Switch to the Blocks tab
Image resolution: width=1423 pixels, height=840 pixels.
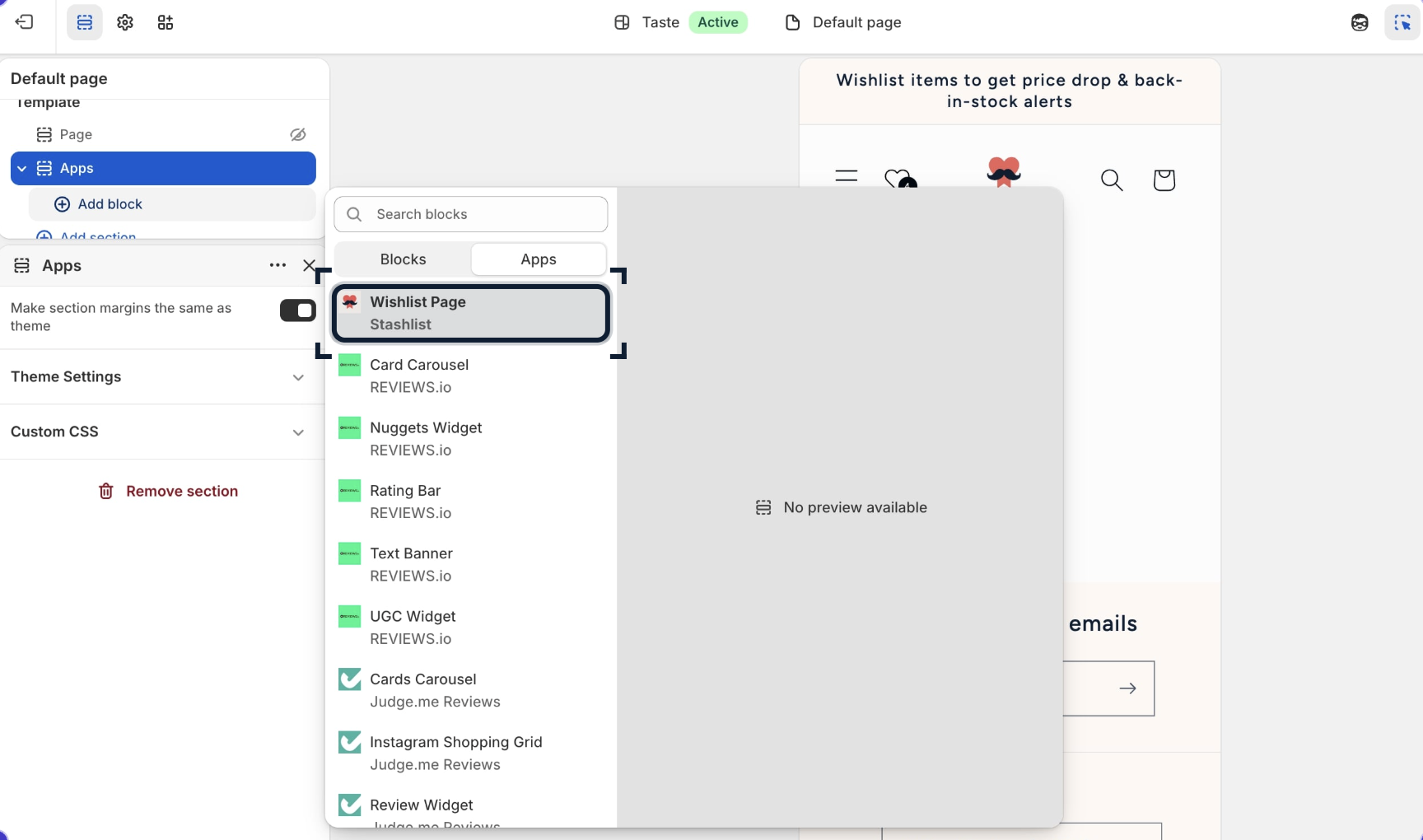[404, 259]
